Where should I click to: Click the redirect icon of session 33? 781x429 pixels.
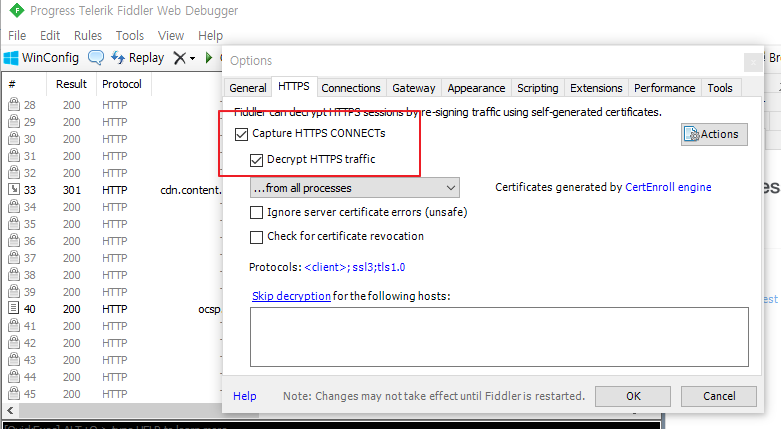click(x=14, y=189)
